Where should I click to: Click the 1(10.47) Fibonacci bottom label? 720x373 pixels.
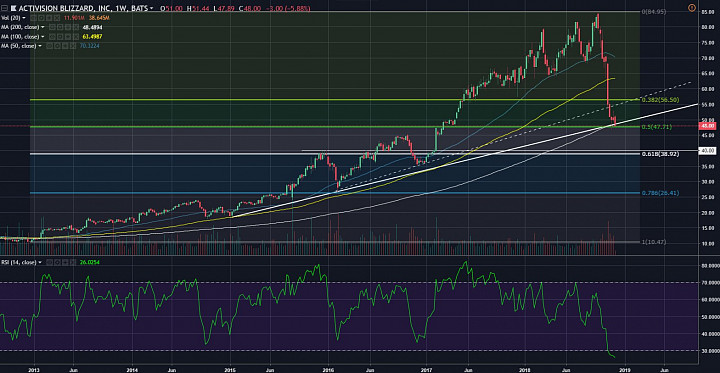tap(654, 242)
